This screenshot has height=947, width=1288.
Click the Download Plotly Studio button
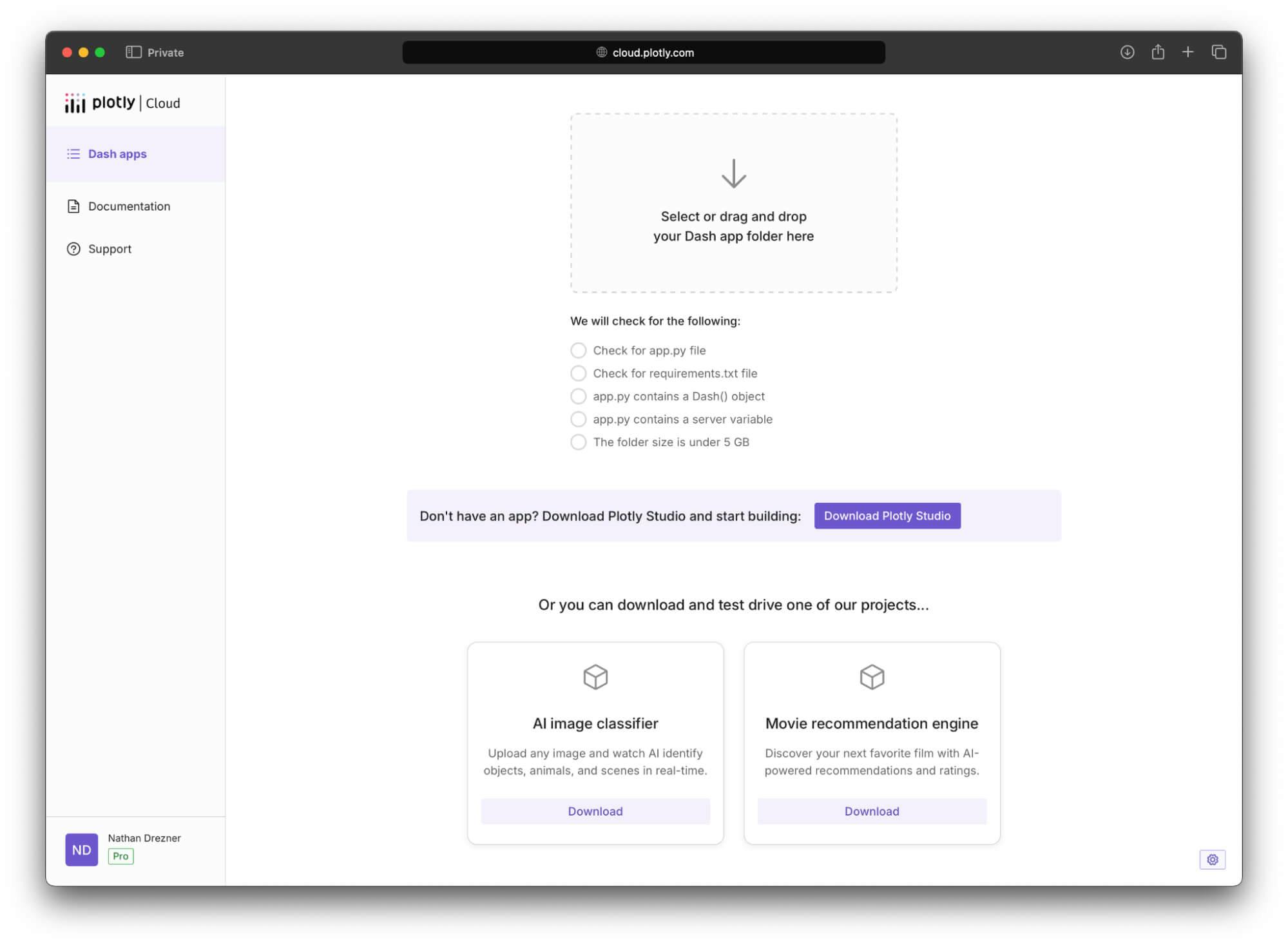pos(887,516)
